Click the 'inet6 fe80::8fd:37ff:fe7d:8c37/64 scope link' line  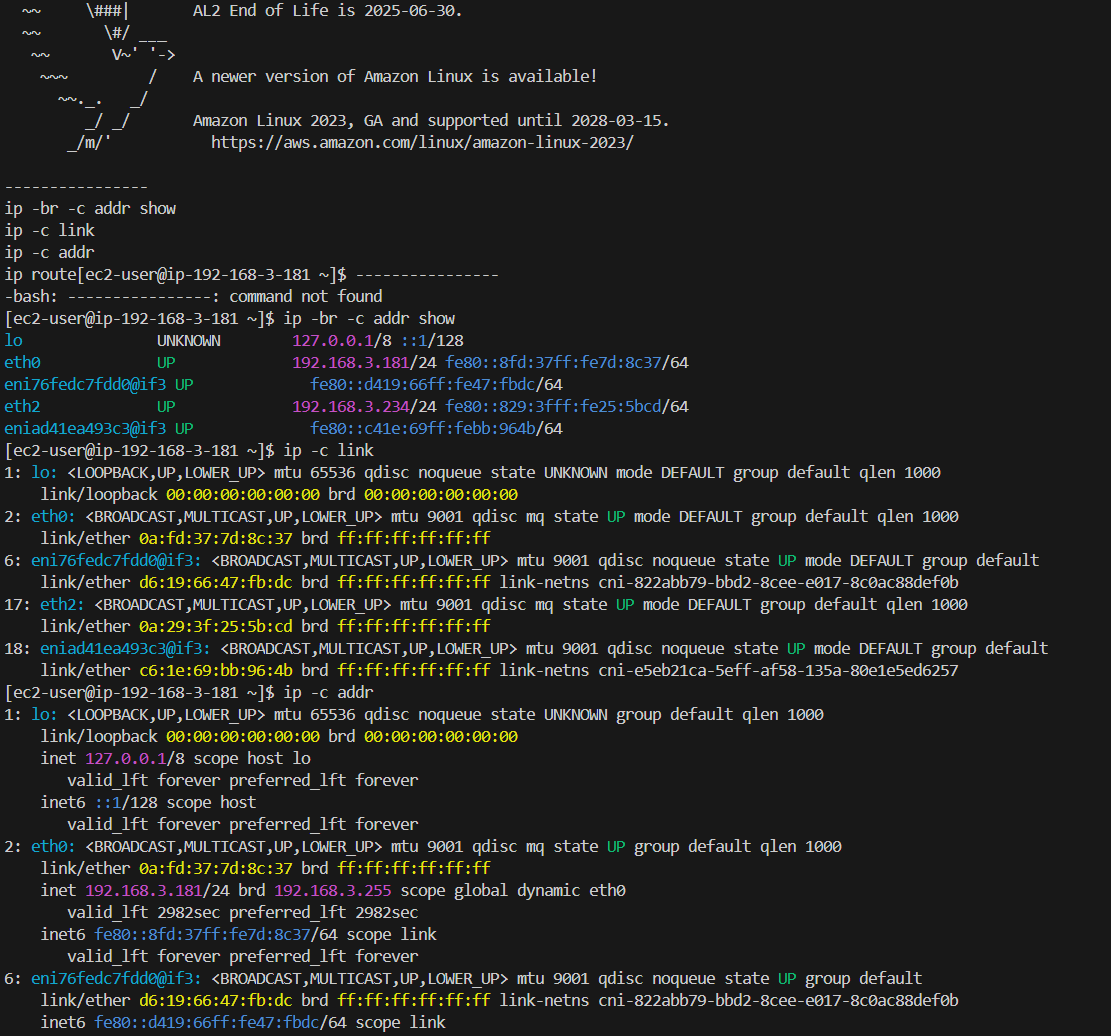click(239, 934)
